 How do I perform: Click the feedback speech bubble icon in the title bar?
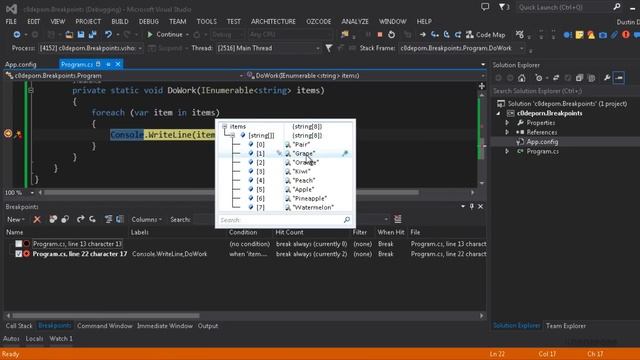pyautogui.click(x=485, y=7)
